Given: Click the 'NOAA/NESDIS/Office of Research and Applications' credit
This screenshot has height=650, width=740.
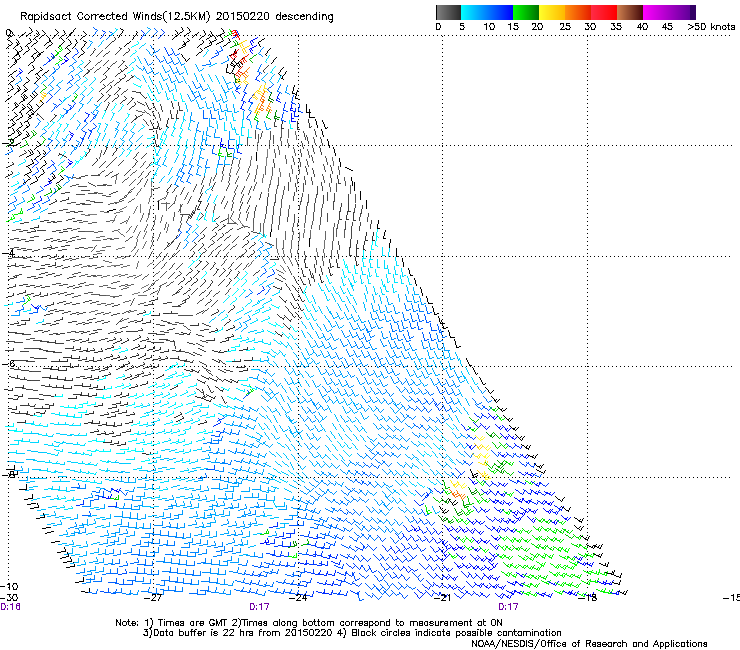Looking at the screenshot, I should pos(589,644).
